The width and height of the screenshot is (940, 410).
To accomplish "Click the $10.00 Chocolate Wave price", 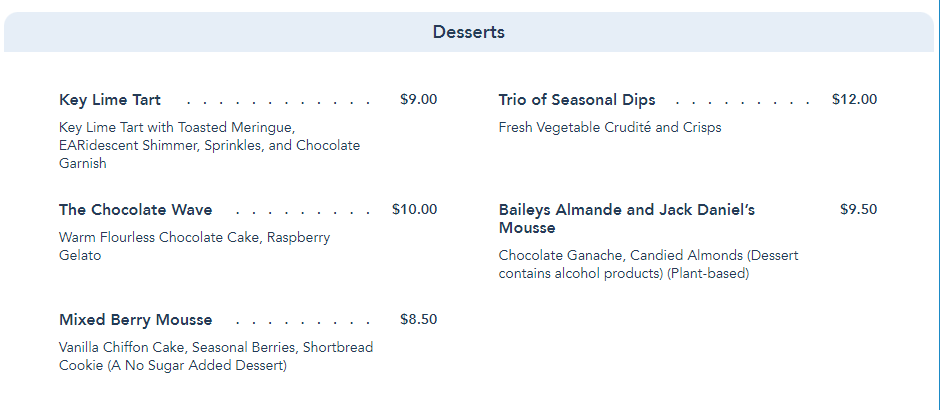I will 414,210.
